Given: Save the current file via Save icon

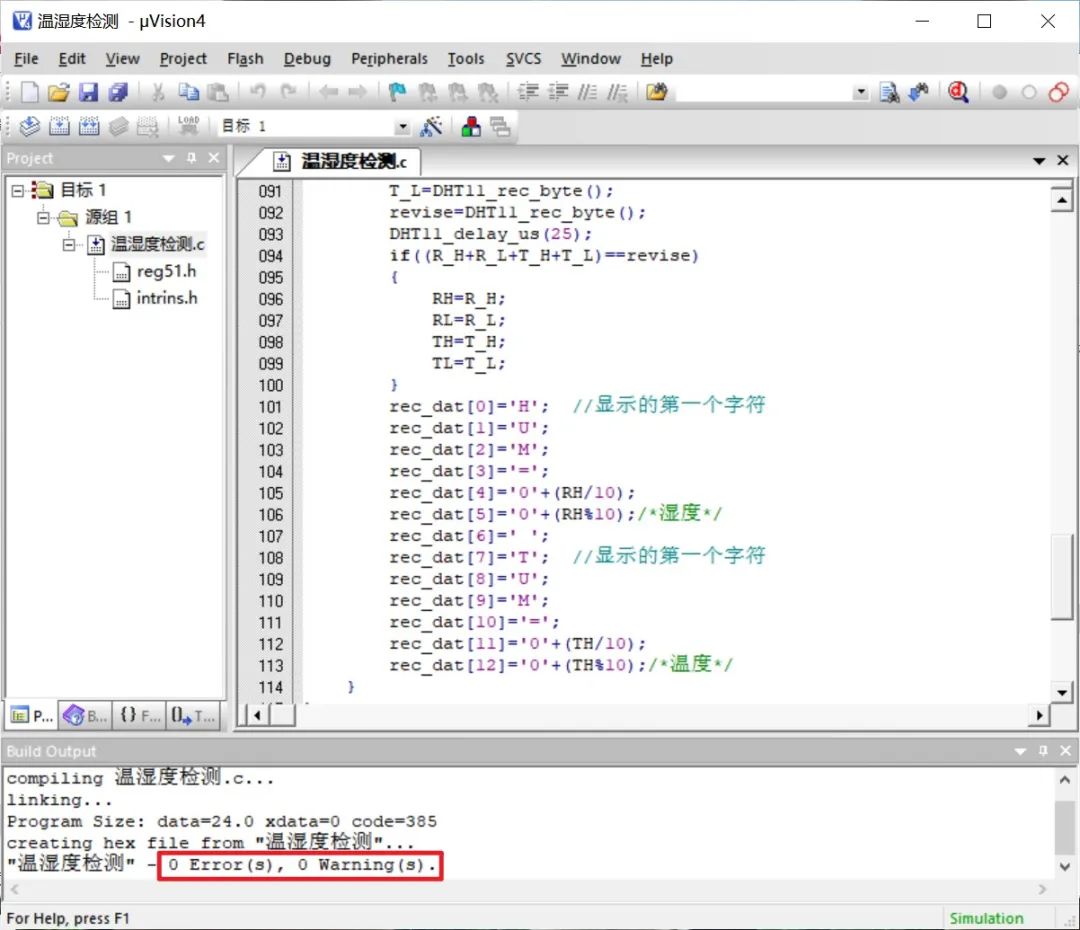Looking at the screenshot, I should (x=88, y=92).
